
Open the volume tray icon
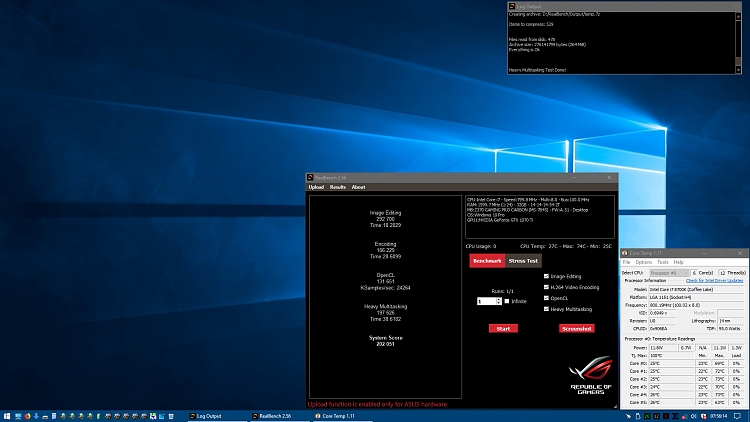(694, 416)
